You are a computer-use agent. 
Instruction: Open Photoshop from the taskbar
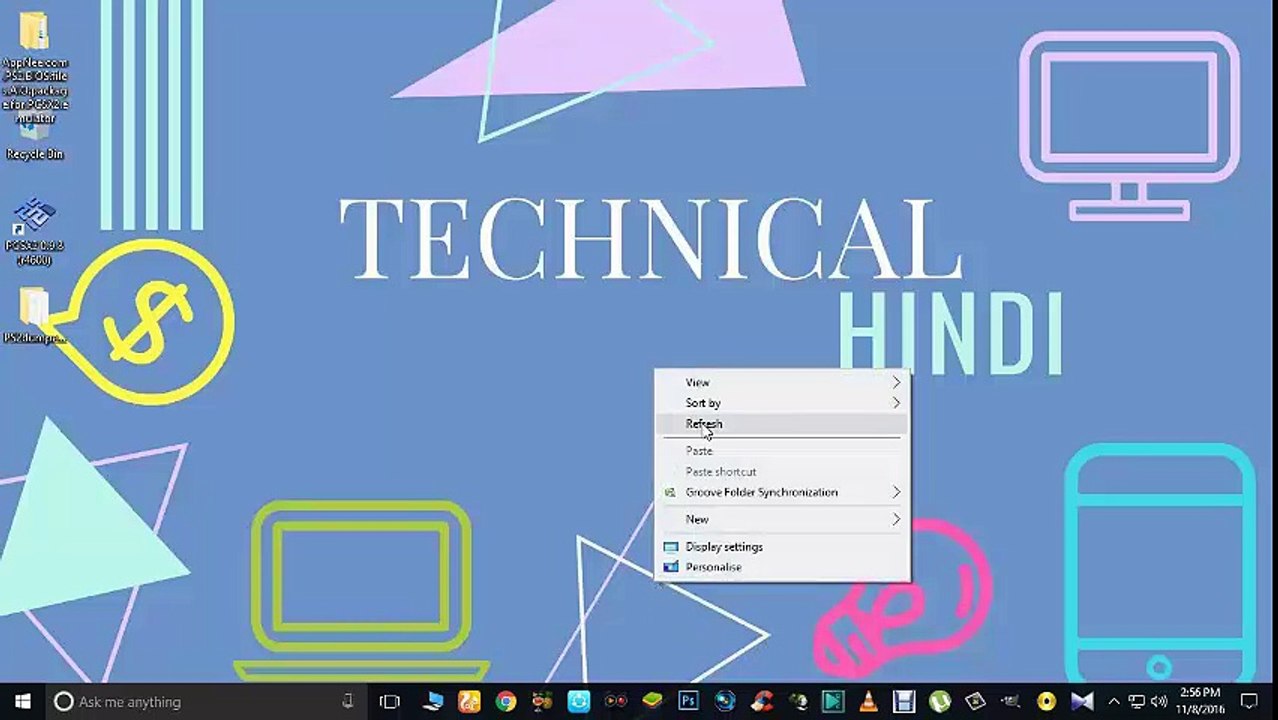(688, 701)
